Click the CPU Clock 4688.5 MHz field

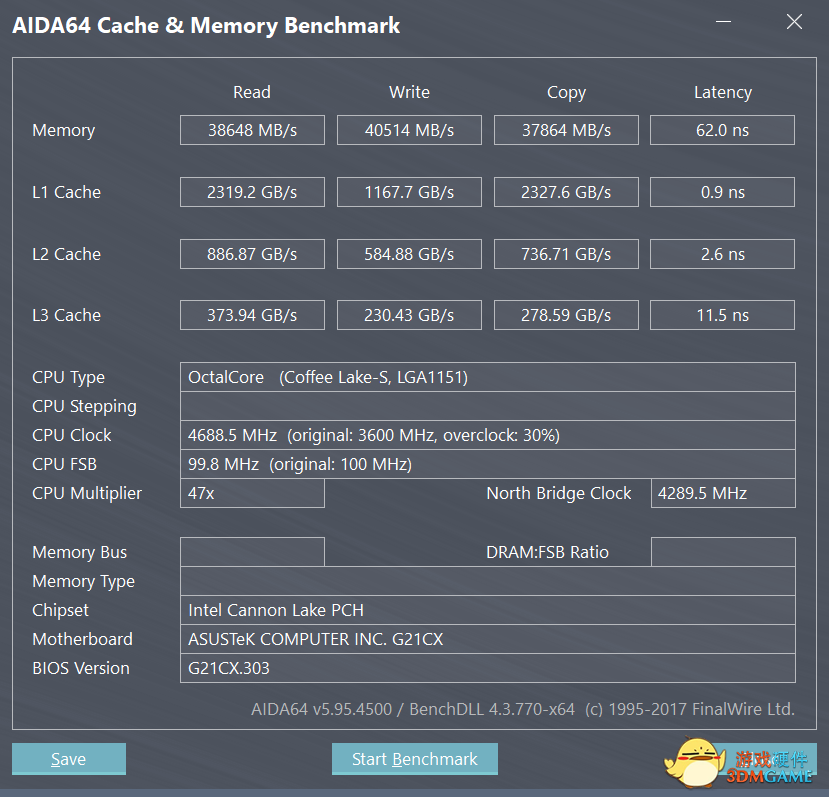(x=487, y=435)
